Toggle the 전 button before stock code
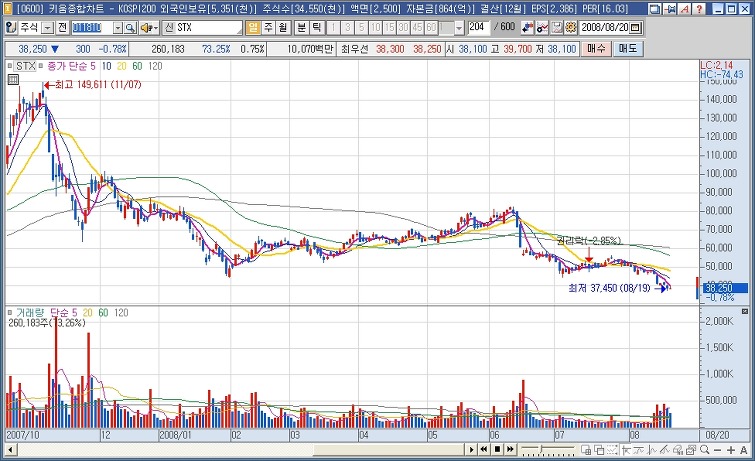The image size is (755, 461). tap(63, 28)
